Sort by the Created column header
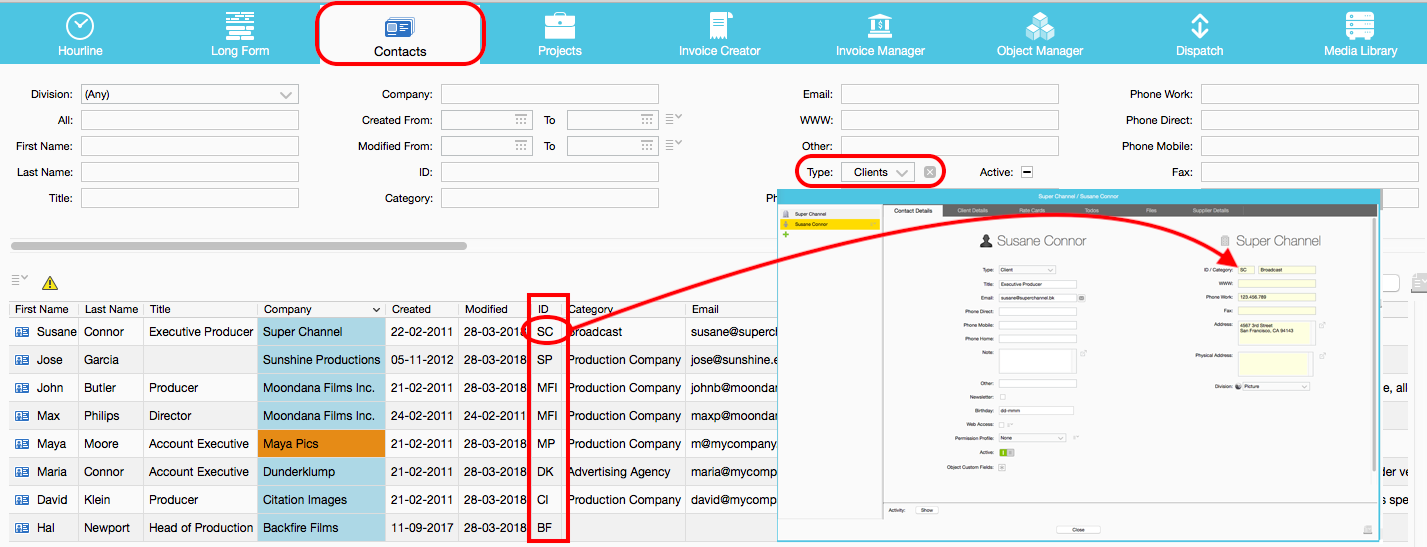The width and height of the screenshot is (1427, 547). 422,309
